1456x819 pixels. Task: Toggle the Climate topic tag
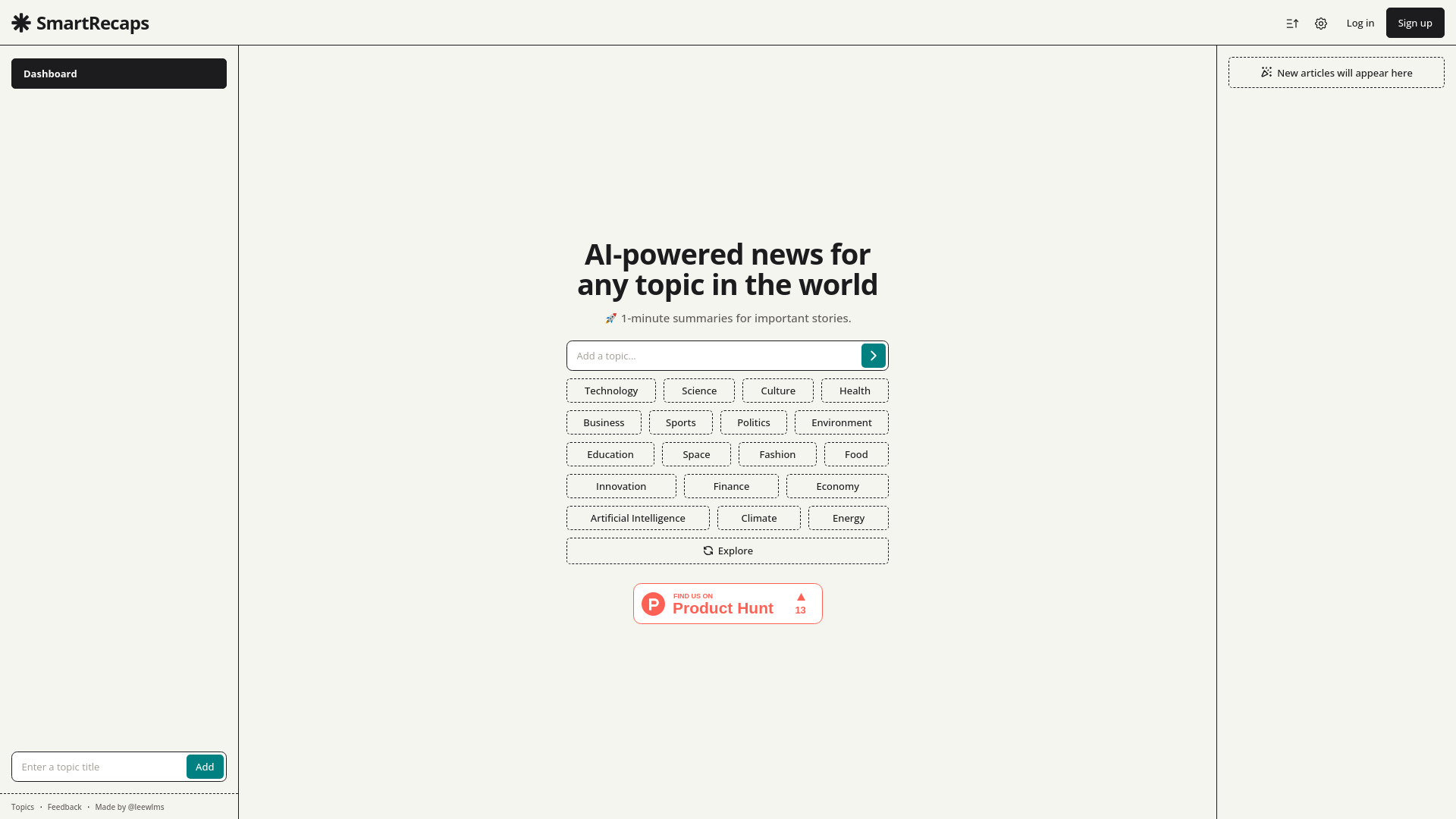click(x=758, y=517)
